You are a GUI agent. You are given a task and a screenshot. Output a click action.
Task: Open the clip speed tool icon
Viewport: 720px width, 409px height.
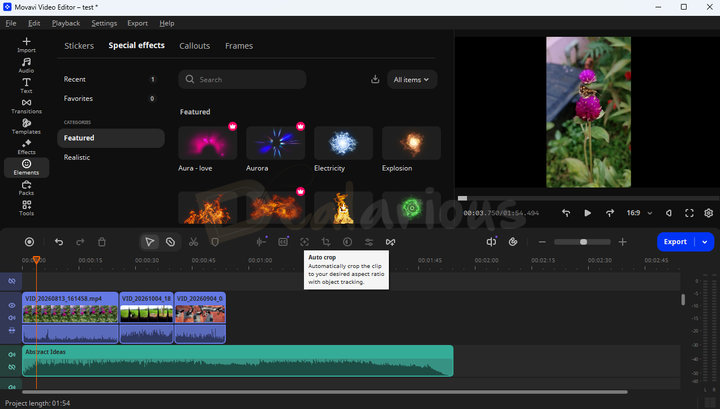point(348,242)
